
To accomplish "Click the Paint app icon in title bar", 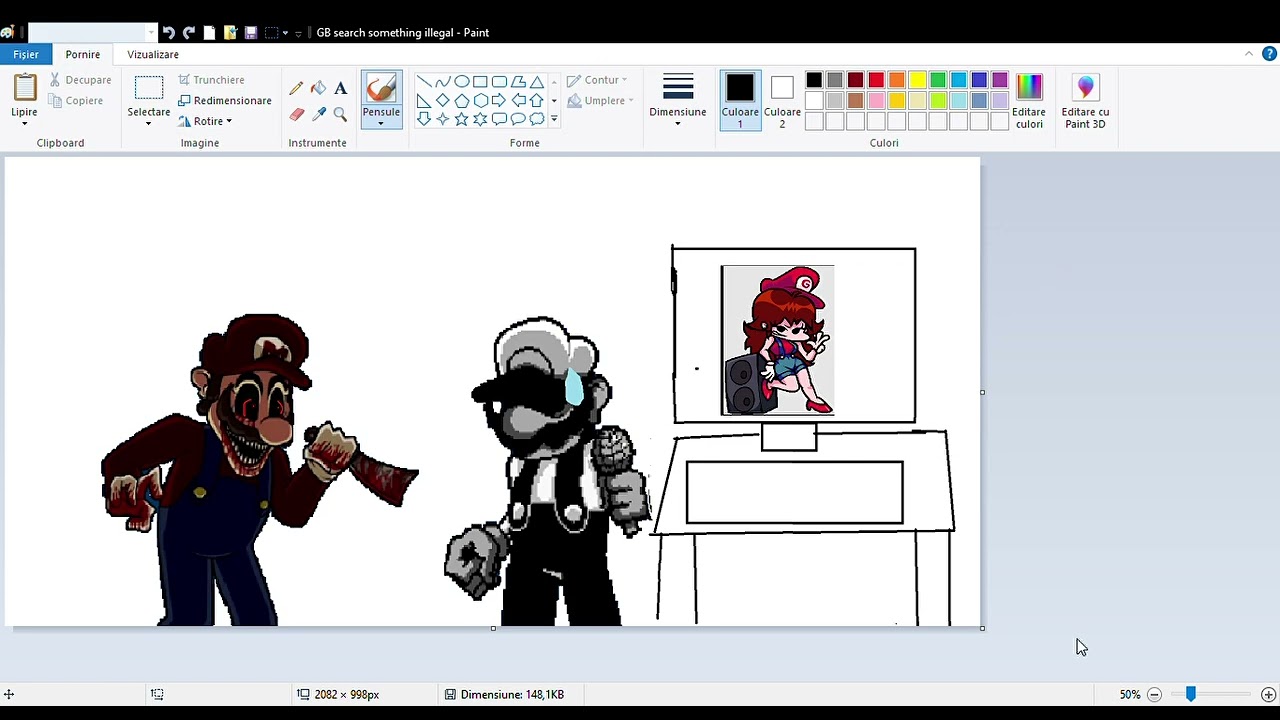I will [x=8, y=32].
